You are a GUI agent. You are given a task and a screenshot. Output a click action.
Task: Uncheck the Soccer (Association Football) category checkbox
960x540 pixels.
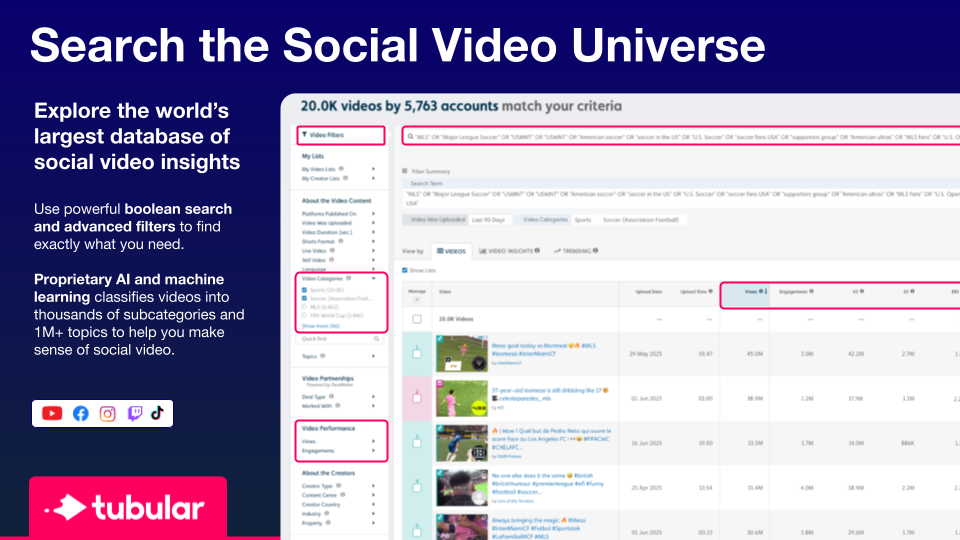[304, 299]
